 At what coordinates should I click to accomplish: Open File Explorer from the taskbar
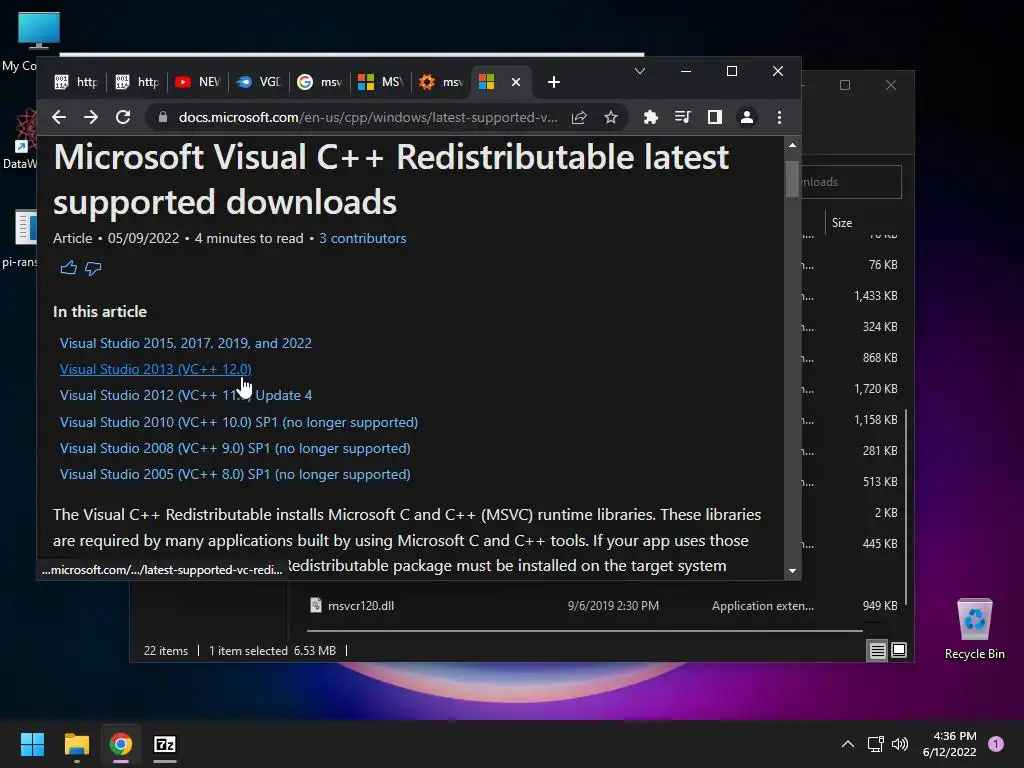(x=76, y=744)
